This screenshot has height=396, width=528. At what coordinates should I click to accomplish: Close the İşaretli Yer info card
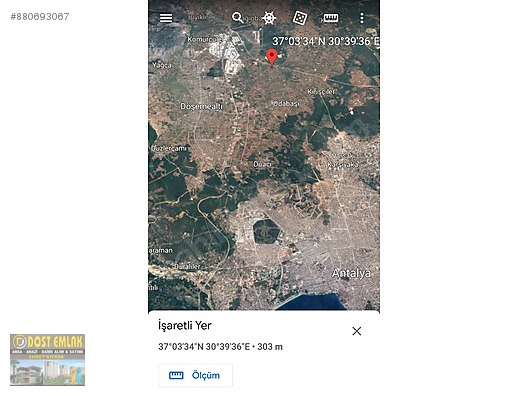[357, 331]
